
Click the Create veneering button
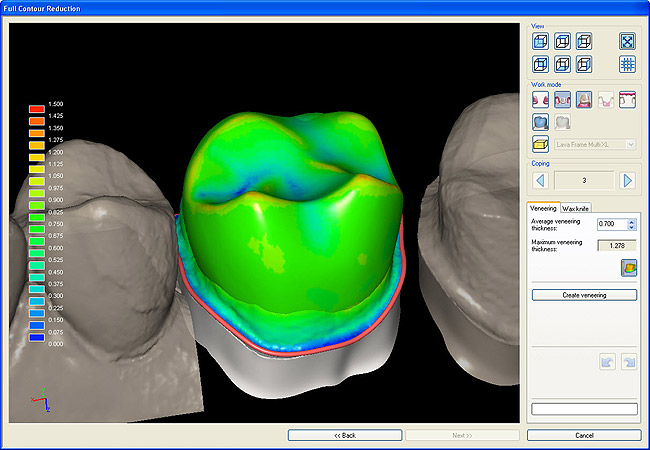pyautogui.click(x=584, y=295)
